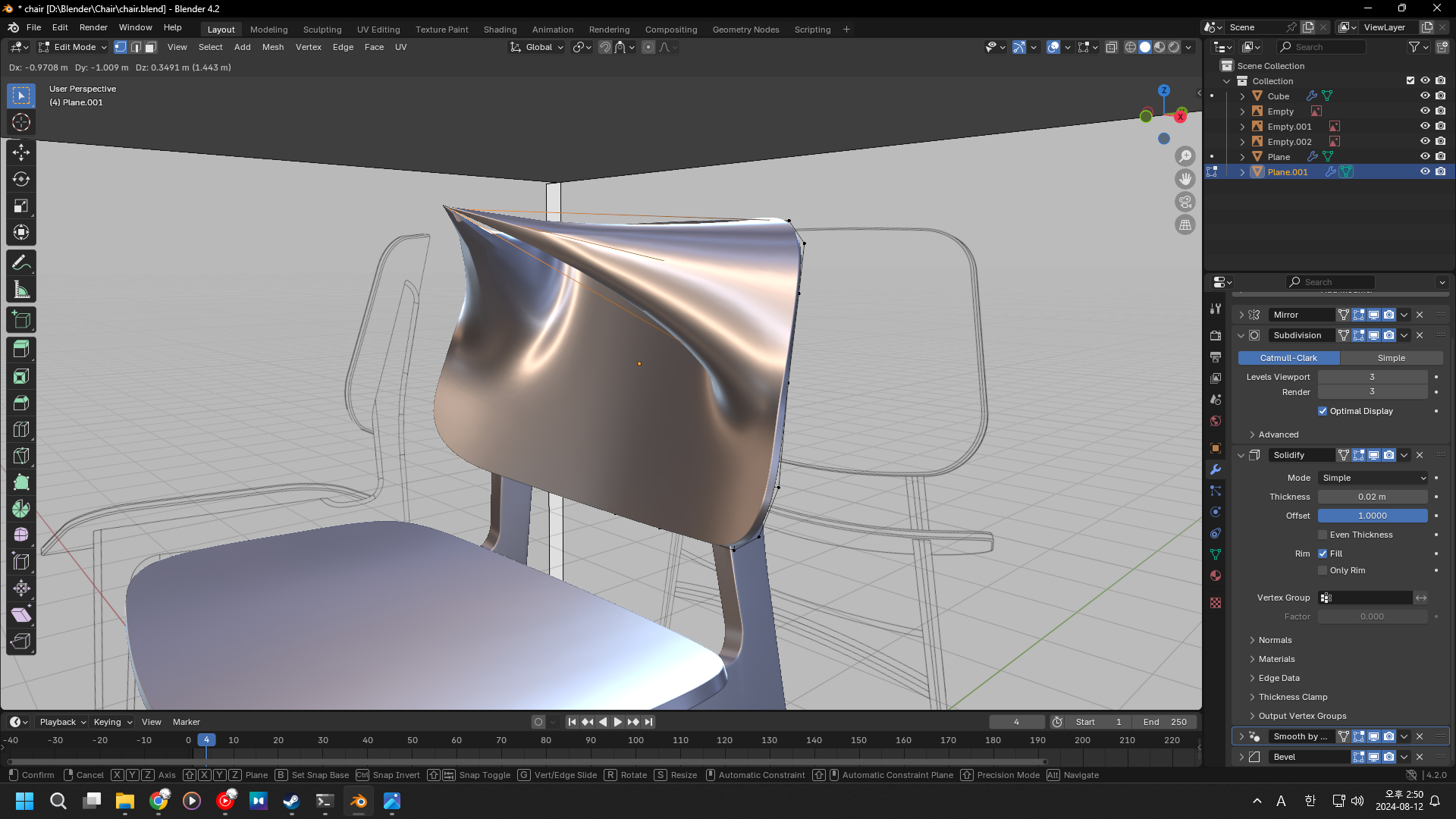Screen dimensions: 1456x819
Task: Enable Even Thickness checkbox
Action: (x=1323, y=535)
